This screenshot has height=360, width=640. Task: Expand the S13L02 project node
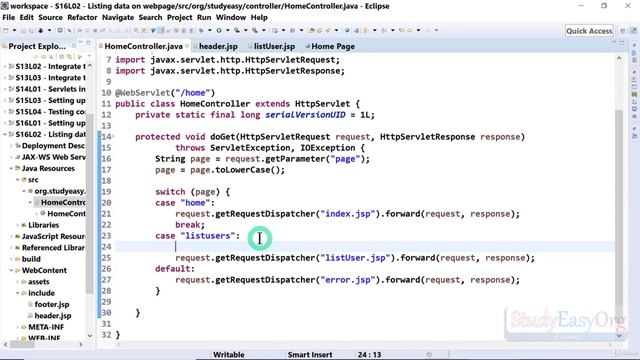[4, 67]
